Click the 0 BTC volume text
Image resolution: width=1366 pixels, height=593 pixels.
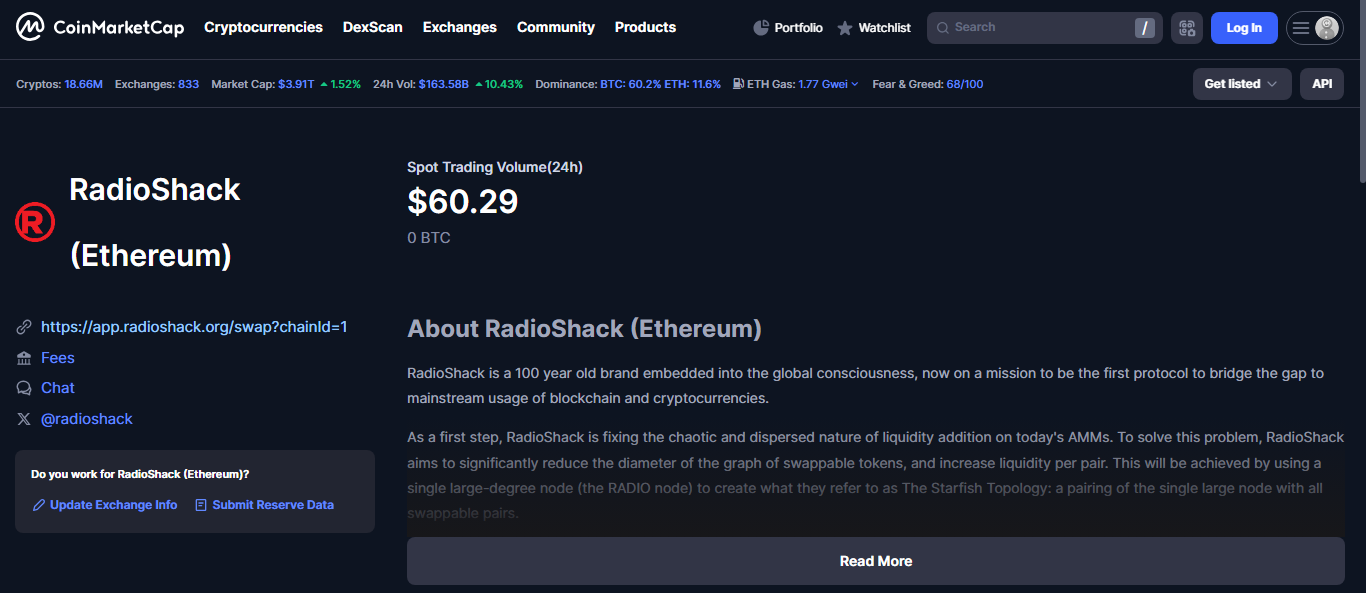(x=429, y=238)
